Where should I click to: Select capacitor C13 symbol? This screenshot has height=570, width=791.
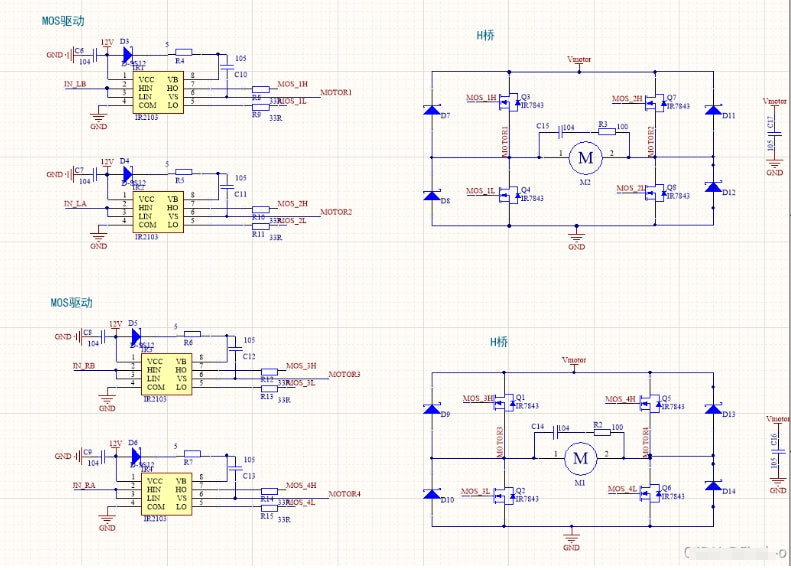(235, 468)
